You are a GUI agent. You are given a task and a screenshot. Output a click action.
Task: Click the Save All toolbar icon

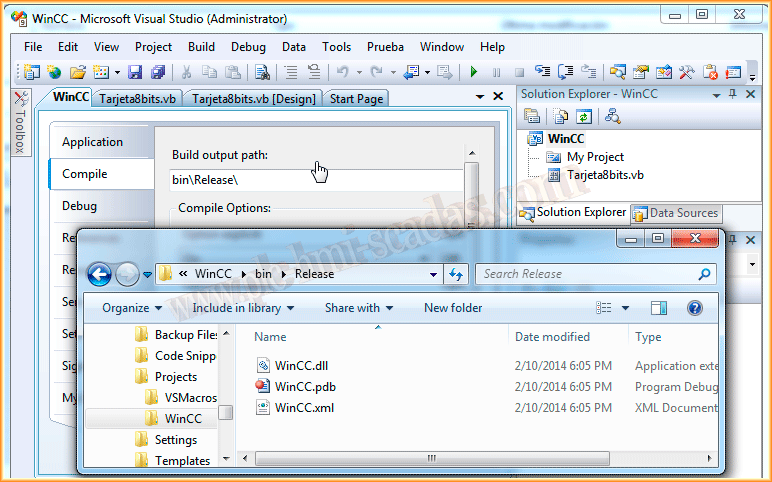pos(157,72)
